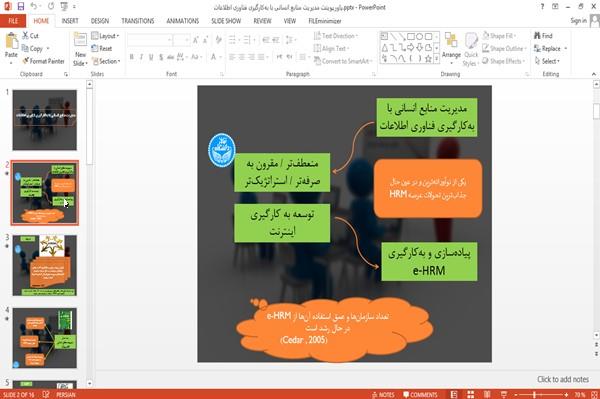Viewport: 600px width, 399px height.
Task: Toggle align text left
Action: [232, 57]
